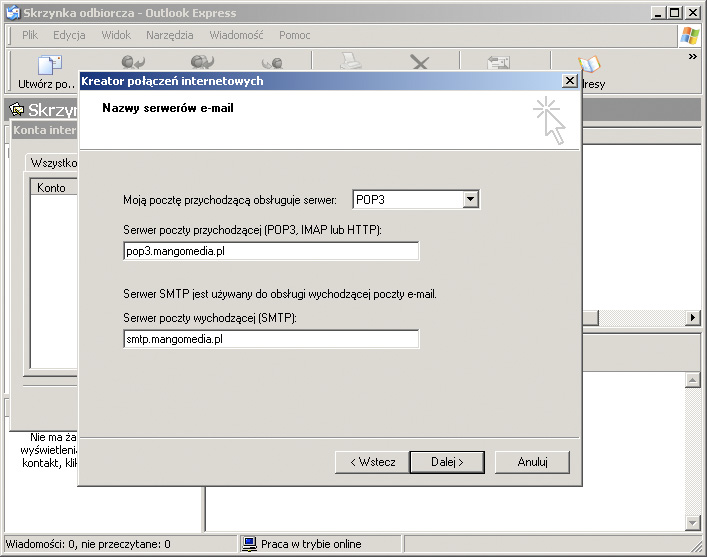Click the Reply All toolbar icon
This screenshot has height=557, width=707.
pyautogui.click(x=202, y=62)
